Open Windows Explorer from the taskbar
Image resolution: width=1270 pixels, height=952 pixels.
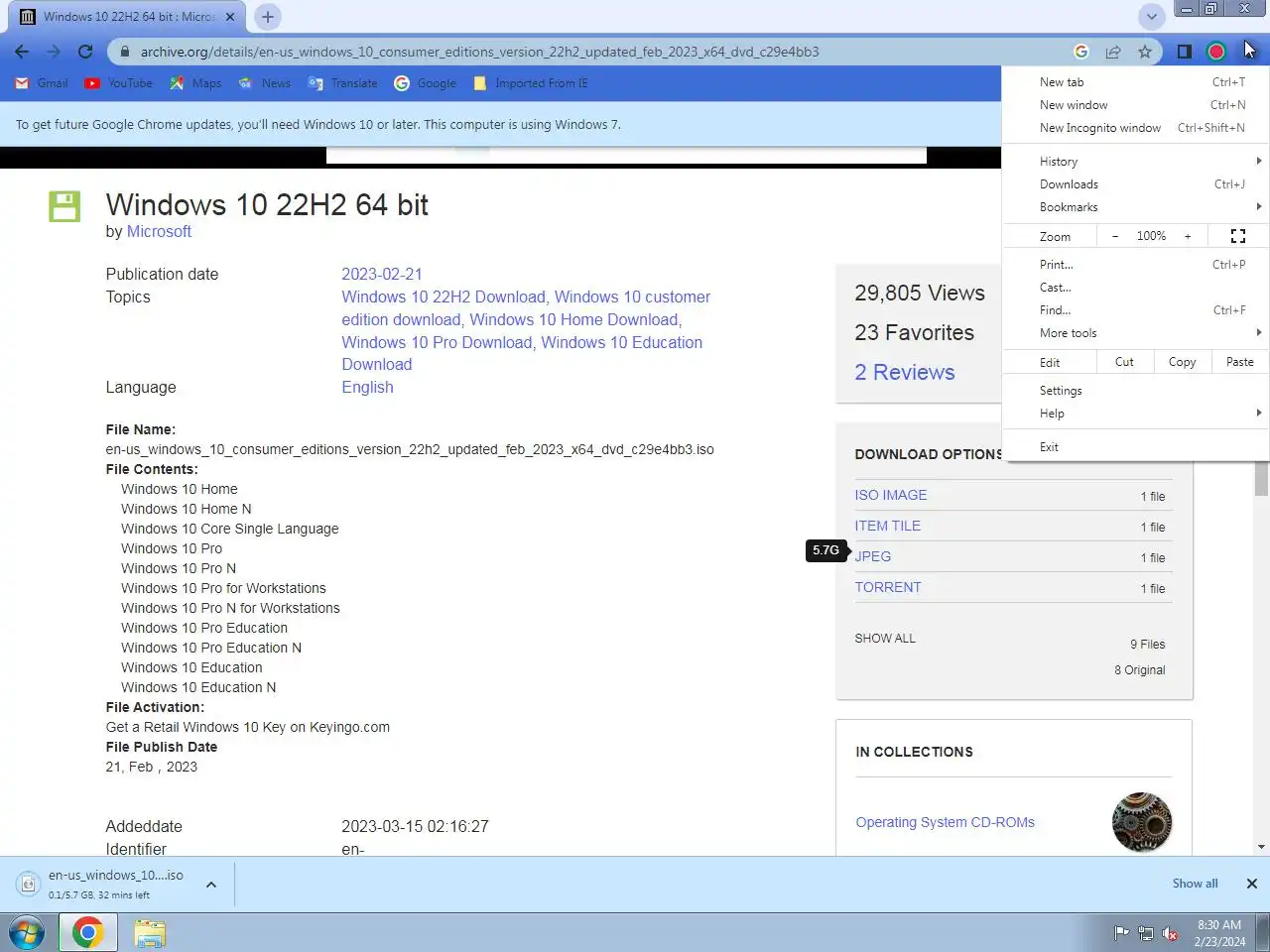(x=150, y=933)
